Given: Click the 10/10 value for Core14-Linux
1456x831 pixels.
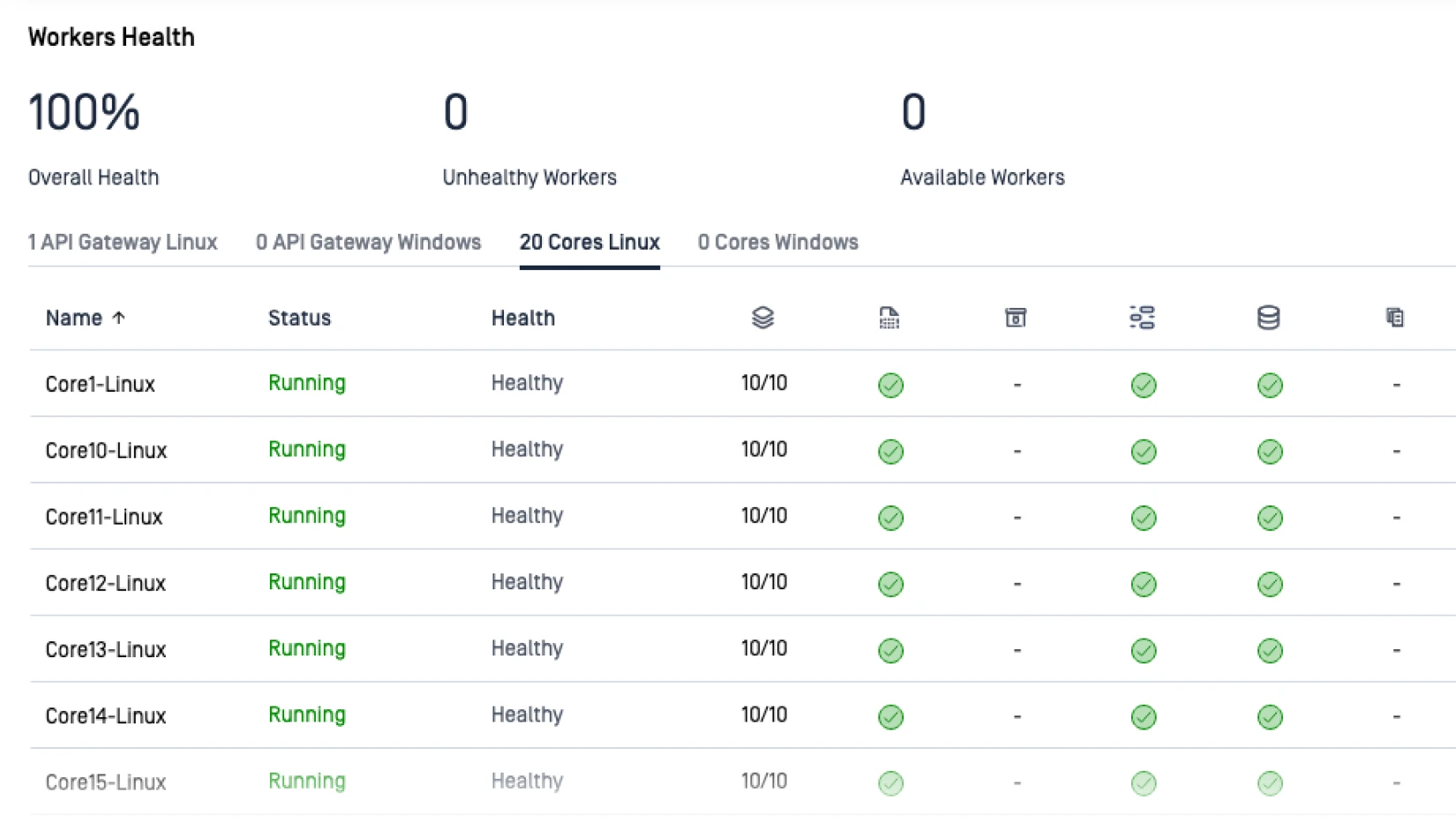Looking at the screenshot, I should (763, 715).
